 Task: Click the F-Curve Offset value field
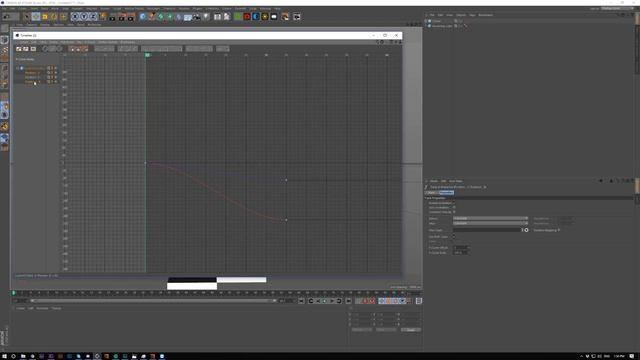460,248
